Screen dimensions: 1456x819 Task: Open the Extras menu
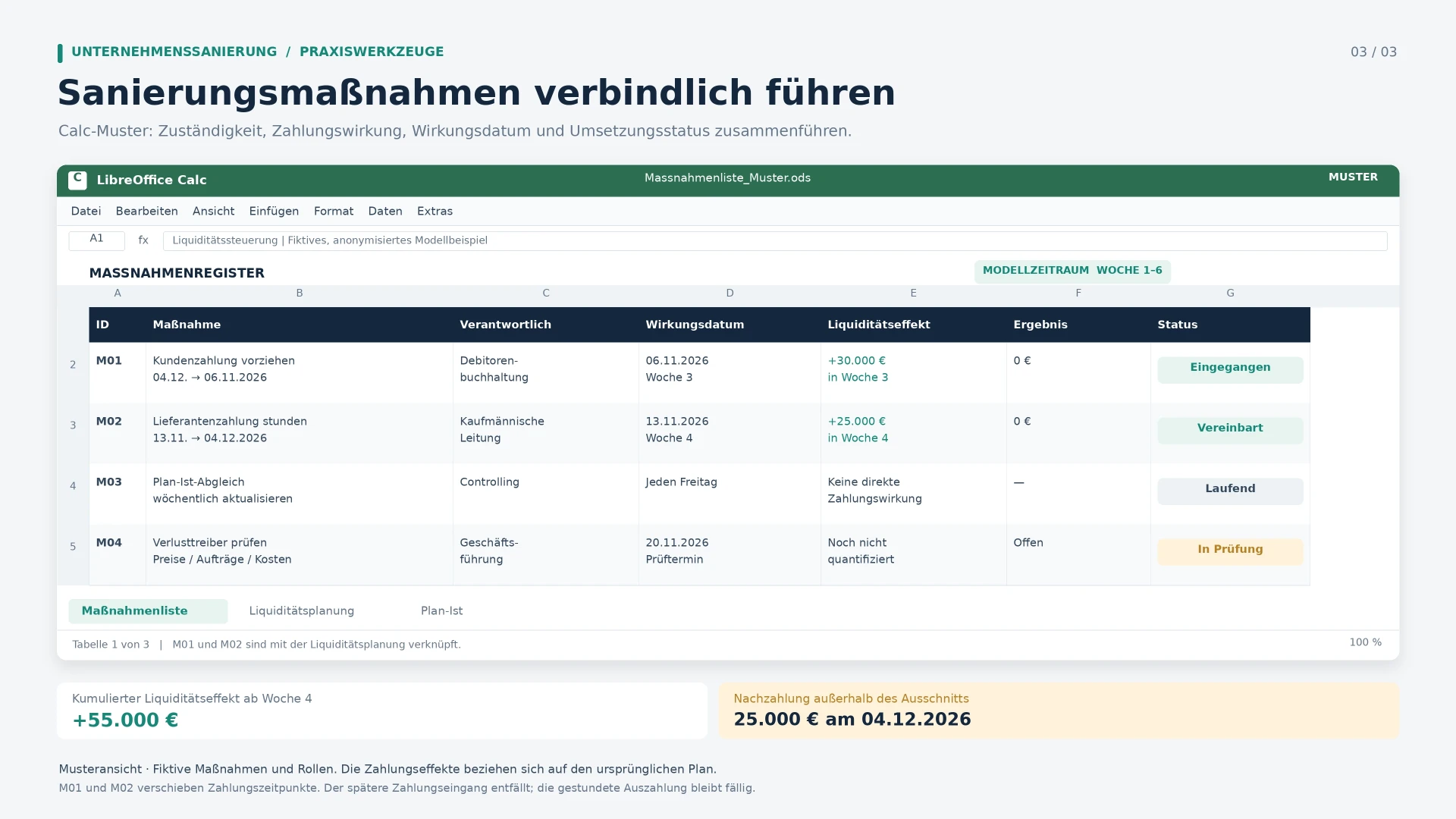(435, 212)
